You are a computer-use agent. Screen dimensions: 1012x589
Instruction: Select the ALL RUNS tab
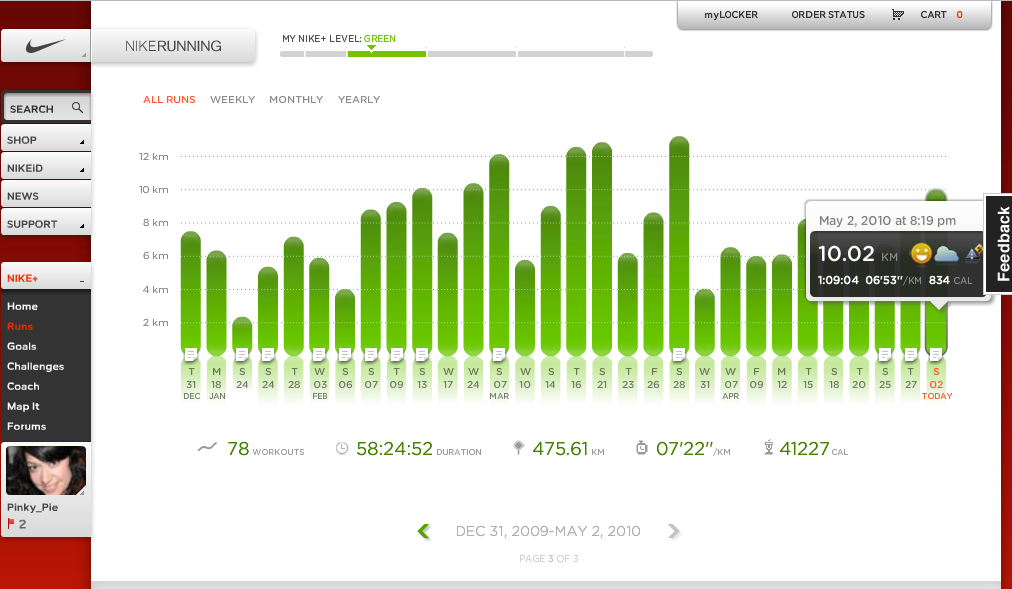tap(169, 99)
